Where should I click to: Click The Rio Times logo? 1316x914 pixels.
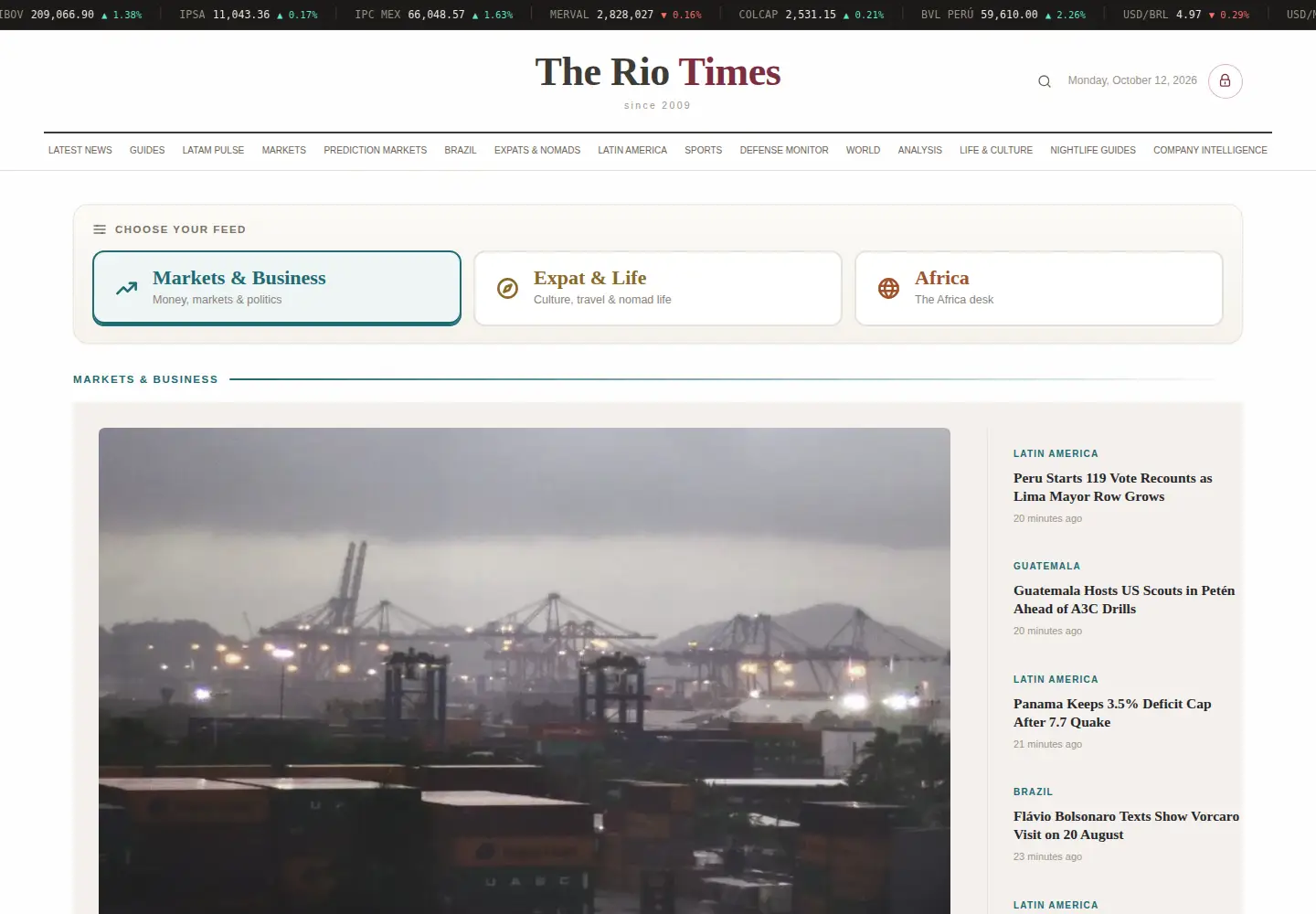tap(658, 72)
